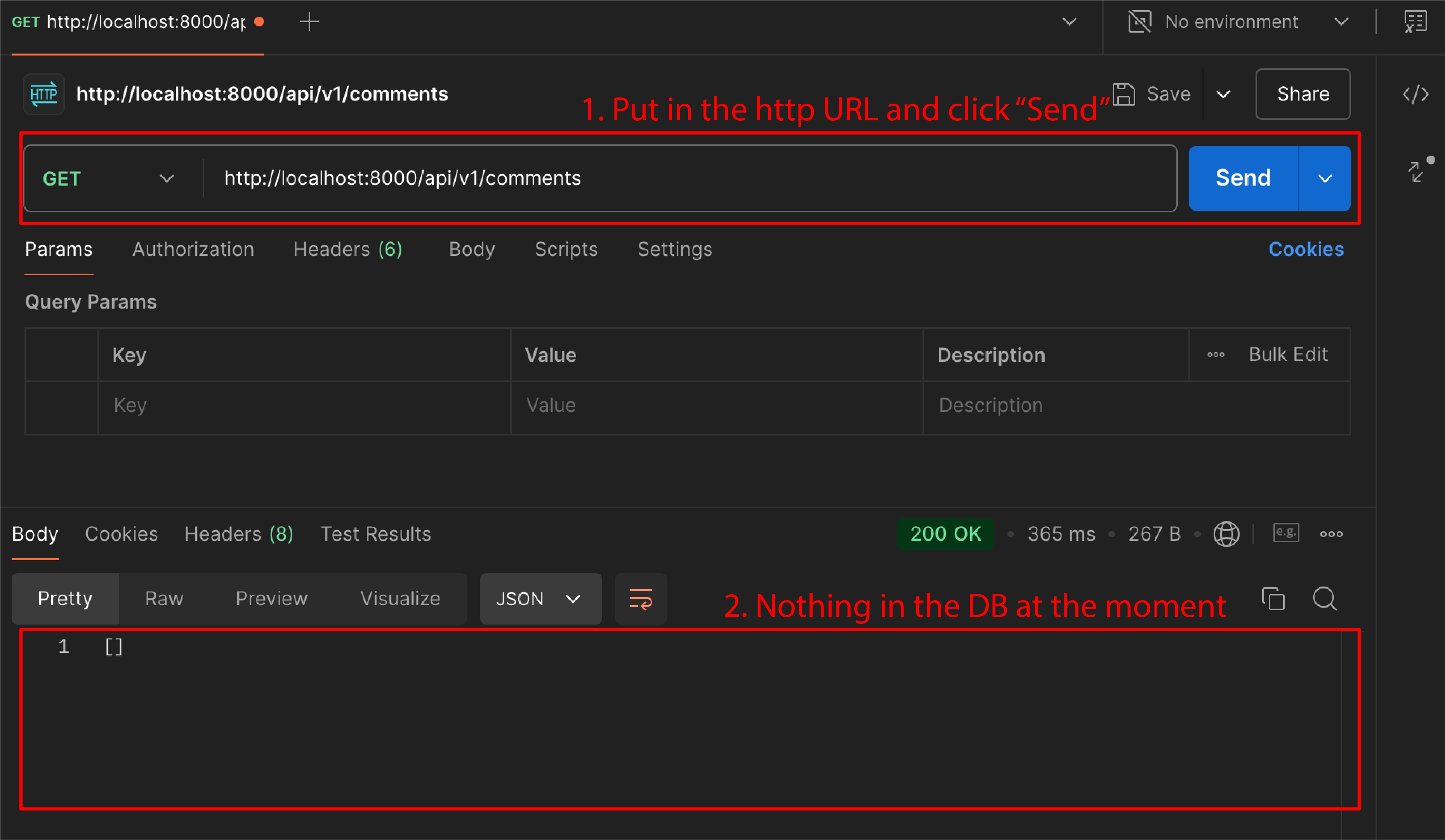Click the network globe icon in response bar

pyautogui.click(x=1226, y=534)
